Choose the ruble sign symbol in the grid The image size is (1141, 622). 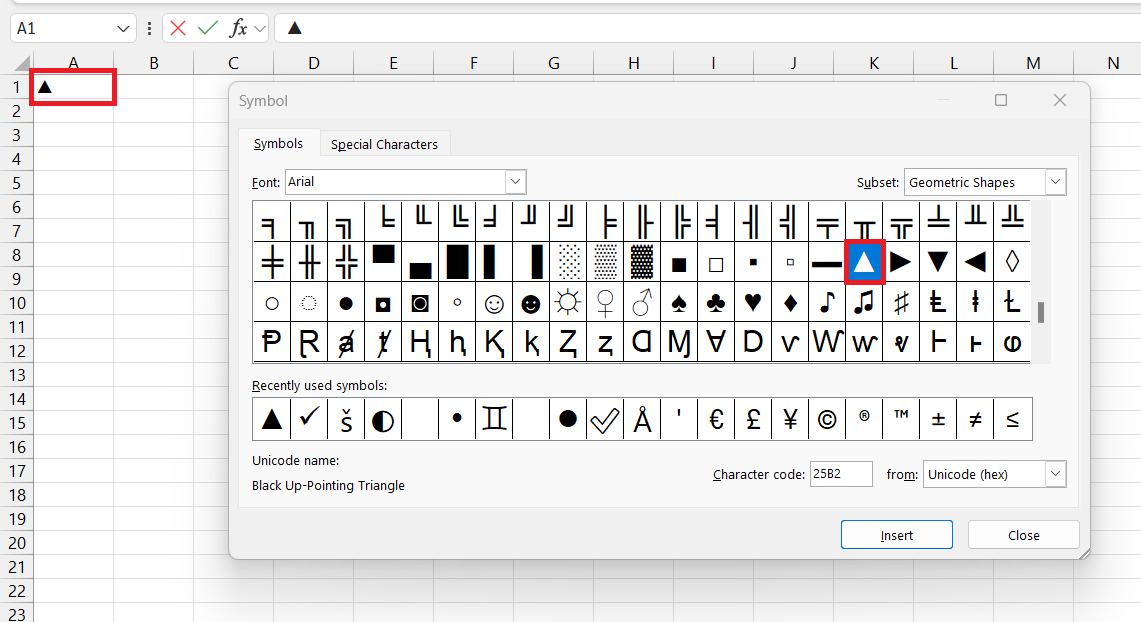(271, 342)
